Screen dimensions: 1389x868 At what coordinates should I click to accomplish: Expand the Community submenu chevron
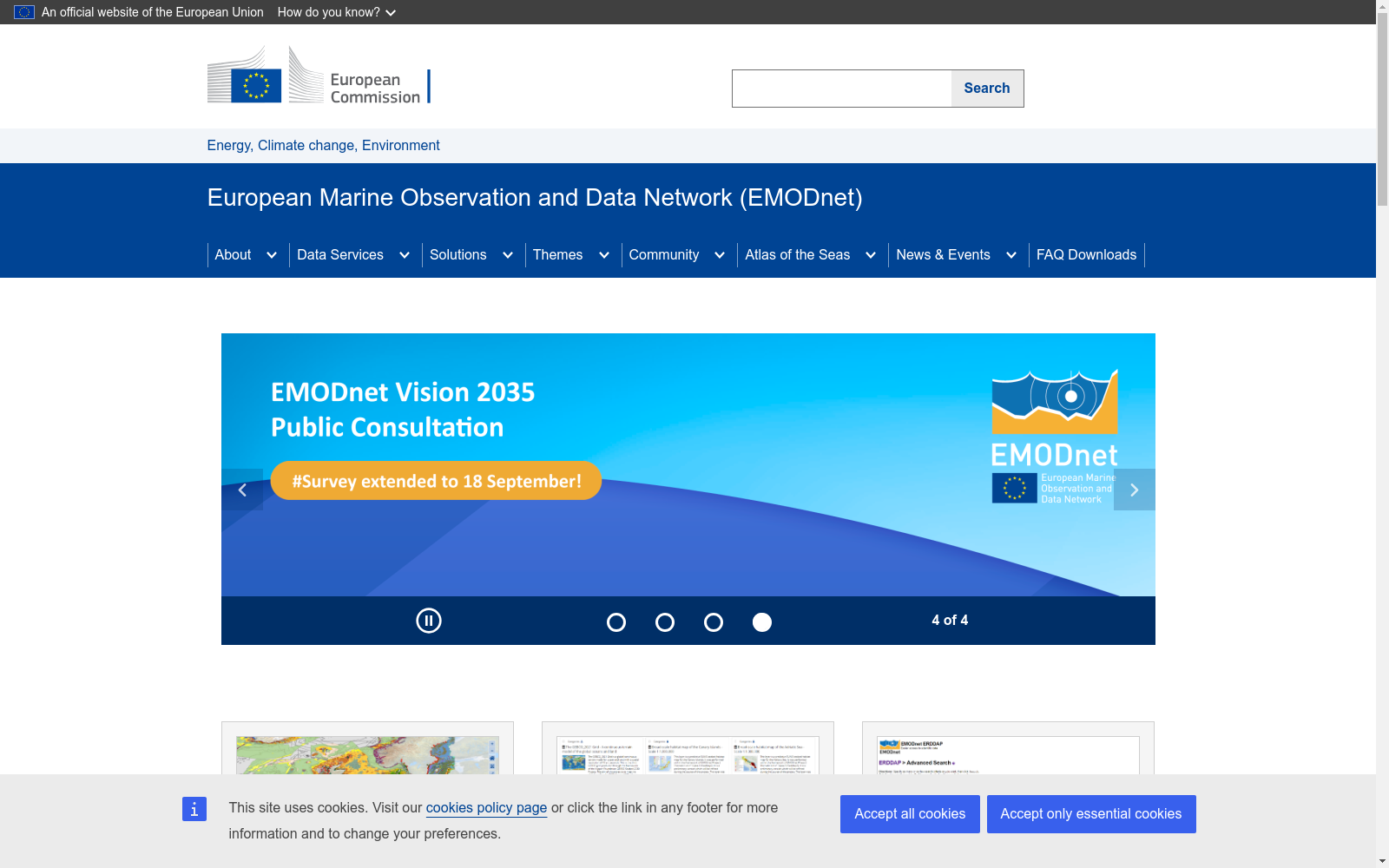tap(720, 255)
